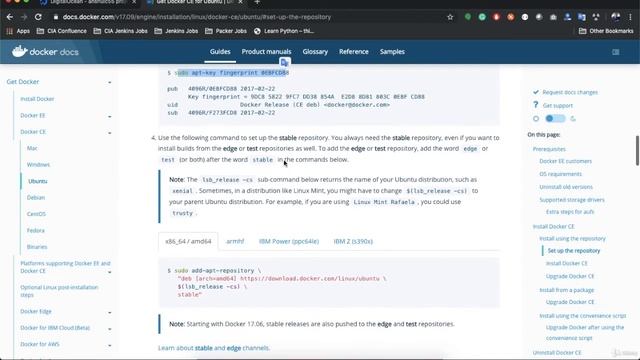This screenshot has height=360, width=640.
Task: Open the Fedora install page in sidebar
Action: (36, 230)
